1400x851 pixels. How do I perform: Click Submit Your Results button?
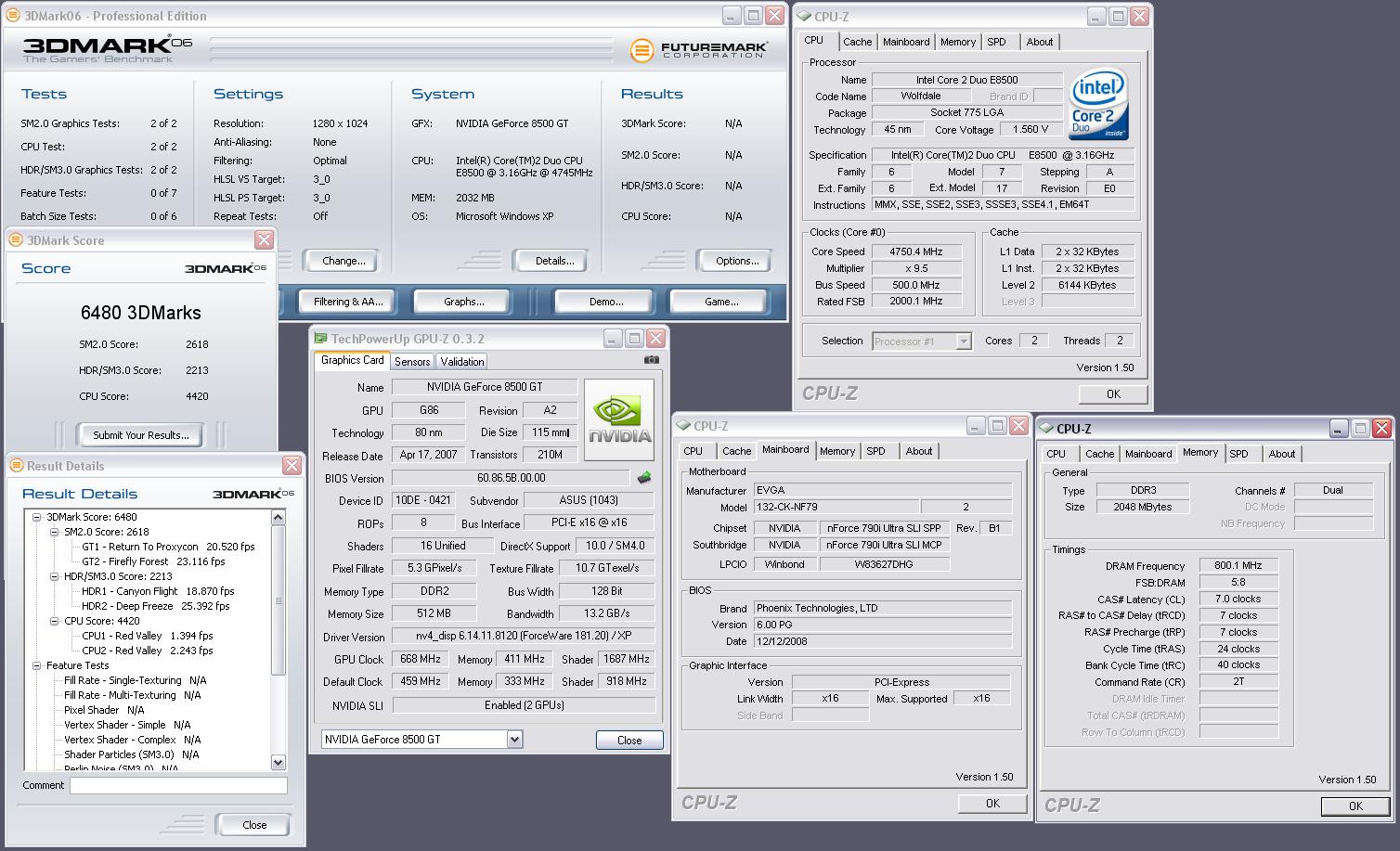pyautogui.click(x=141, y=434)
